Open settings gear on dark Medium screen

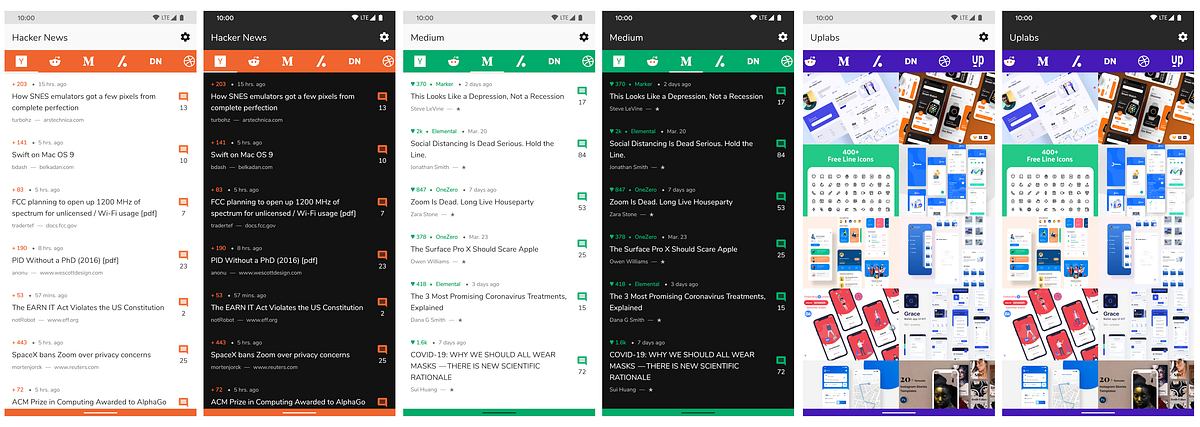782,37
